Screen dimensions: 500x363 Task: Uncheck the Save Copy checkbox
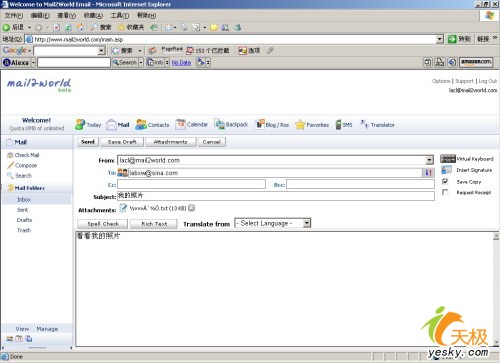pos(445,181)
